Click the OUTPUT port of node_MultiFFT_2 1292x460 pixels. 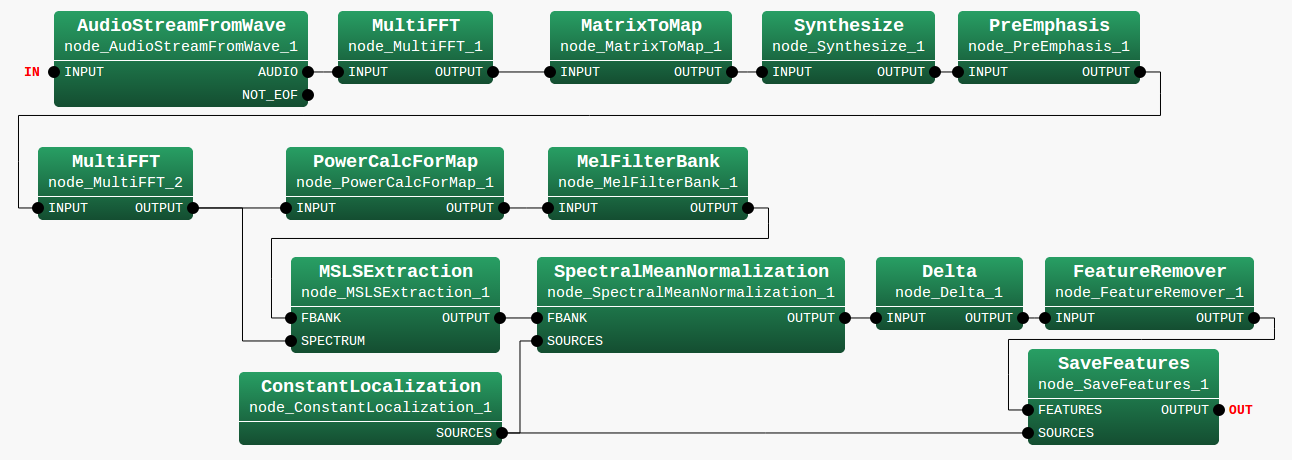point(193,208)
